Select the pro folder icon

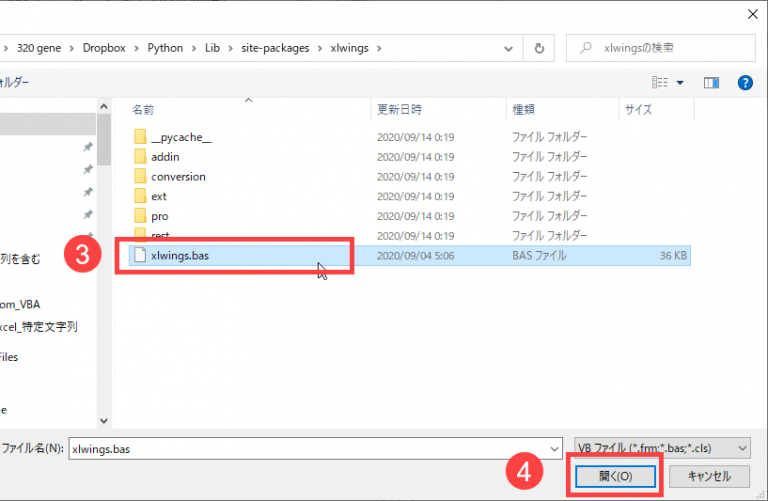click(x=140, y=215)
